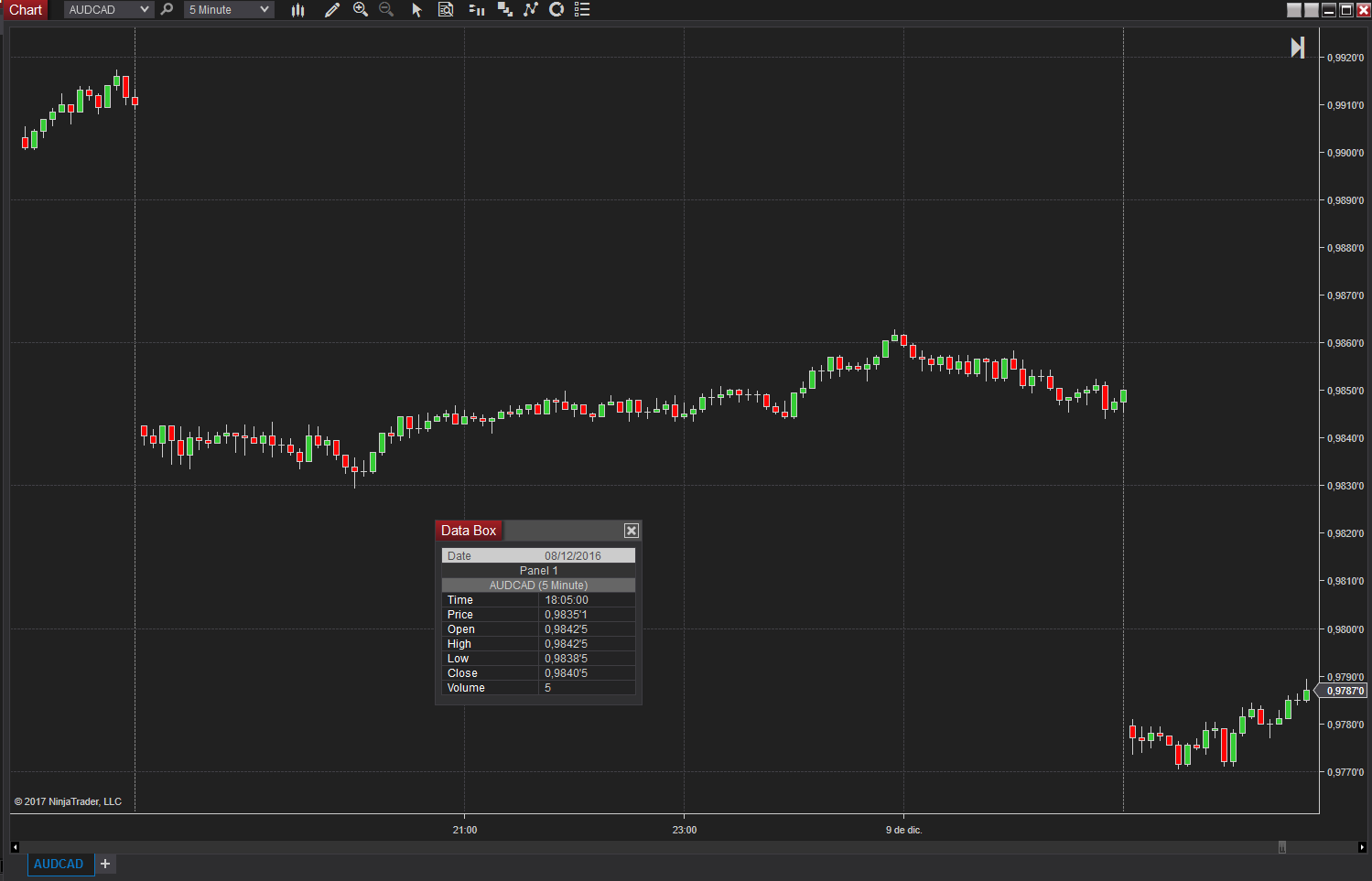Click the date value 08/12/2016

pyautogui.click(x=573, y=556)
